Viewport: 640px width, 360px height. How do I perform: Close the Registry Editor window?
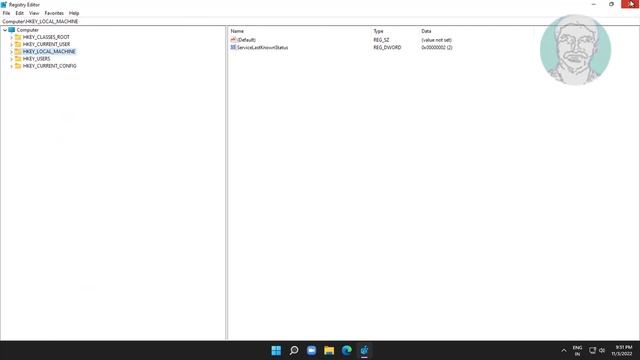click(x=630, y=4)
